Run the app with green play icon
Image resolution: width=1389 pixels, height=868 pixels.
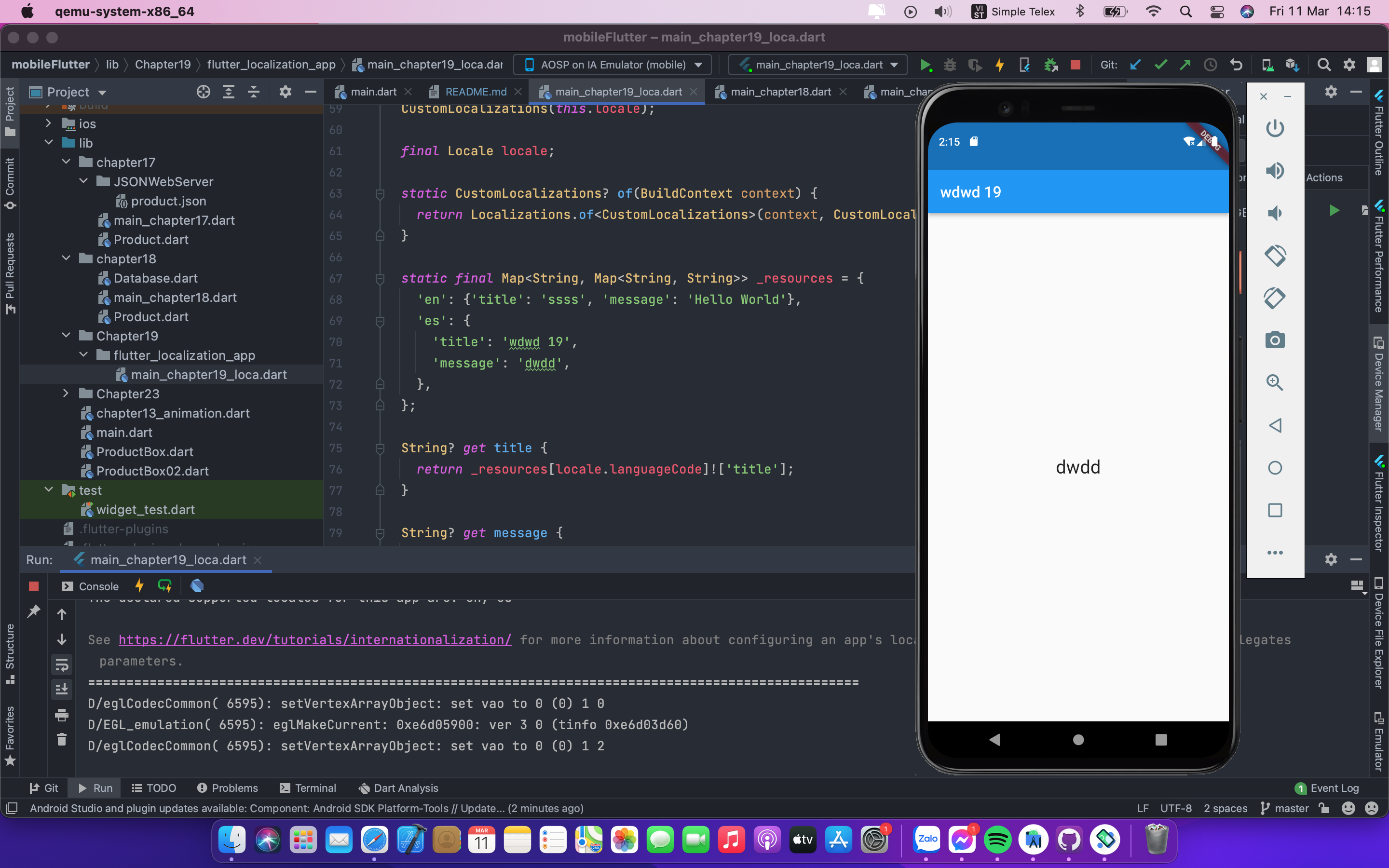925,65
